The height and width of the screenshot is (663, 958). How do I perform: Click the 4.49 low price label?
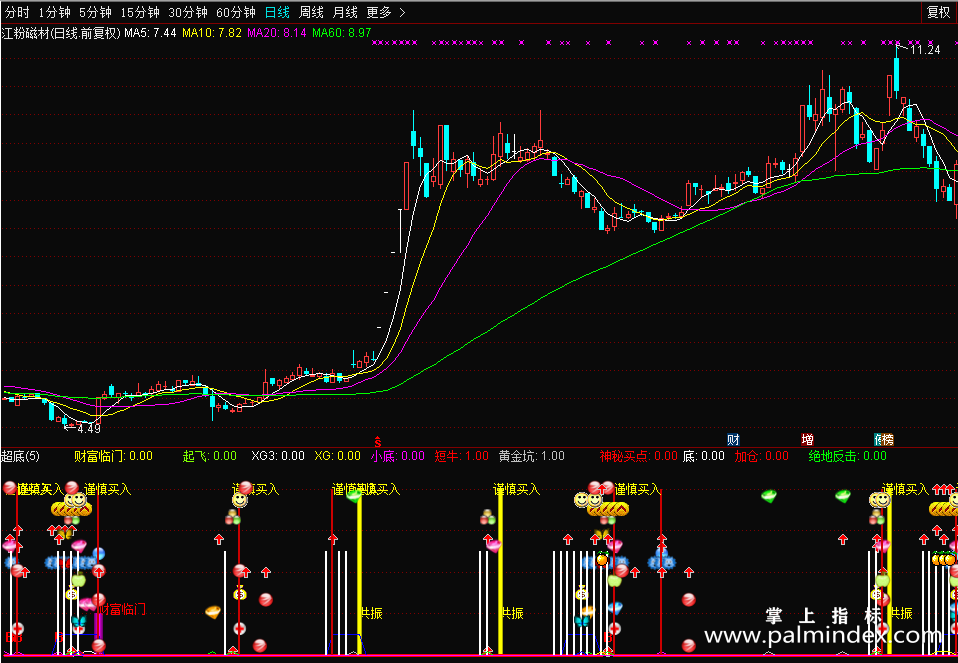point(89,429)
